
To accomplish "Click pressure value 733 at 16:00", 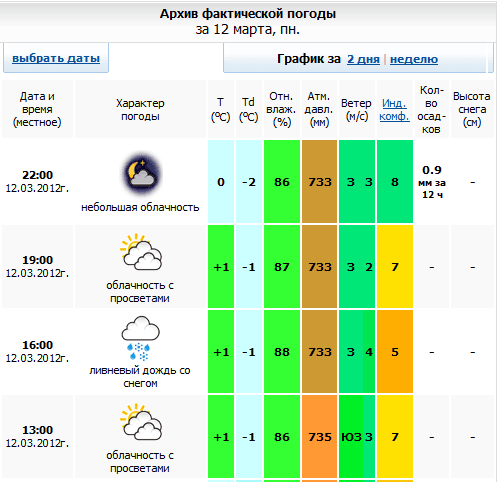I will [320, 352].
